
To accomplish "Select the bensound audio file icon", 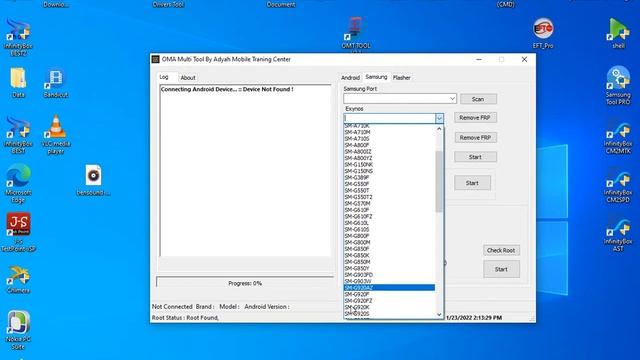I will tap(93, 180).
